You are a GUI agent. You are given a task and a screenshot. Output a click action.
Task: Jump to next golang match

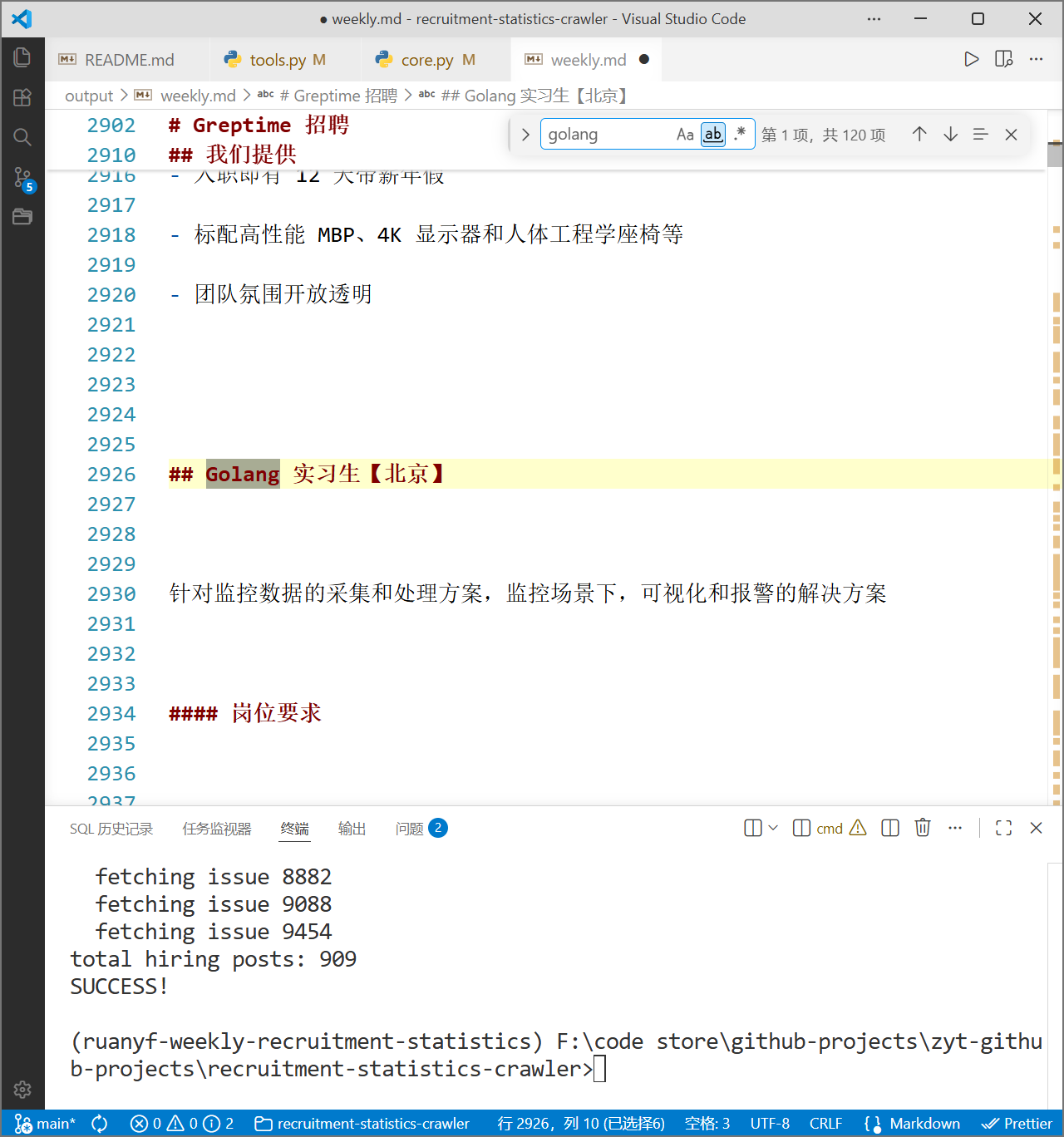tap(950, 134)
